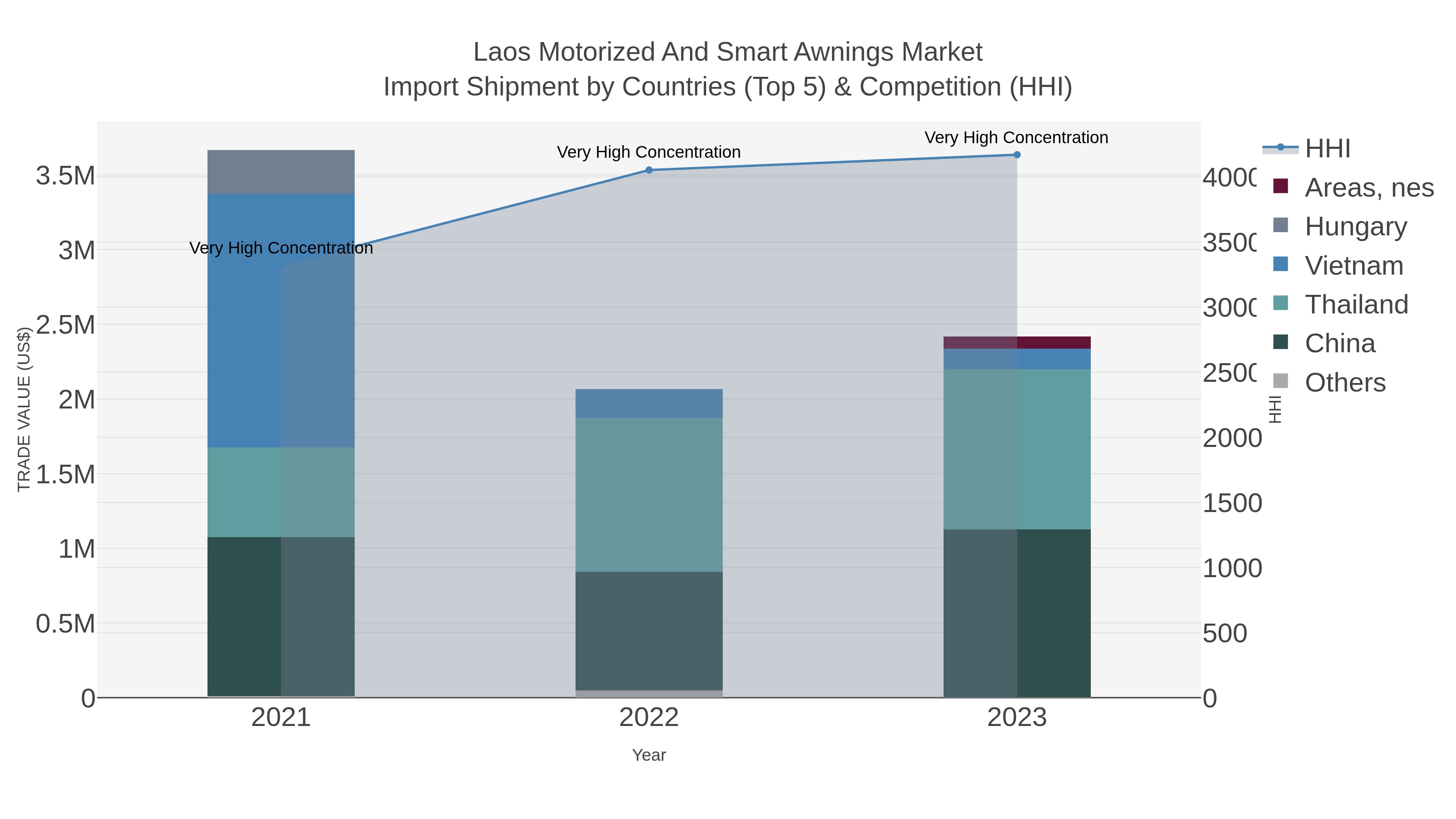Click the Hungary gray-blue legend swatch

point(1281,225)
